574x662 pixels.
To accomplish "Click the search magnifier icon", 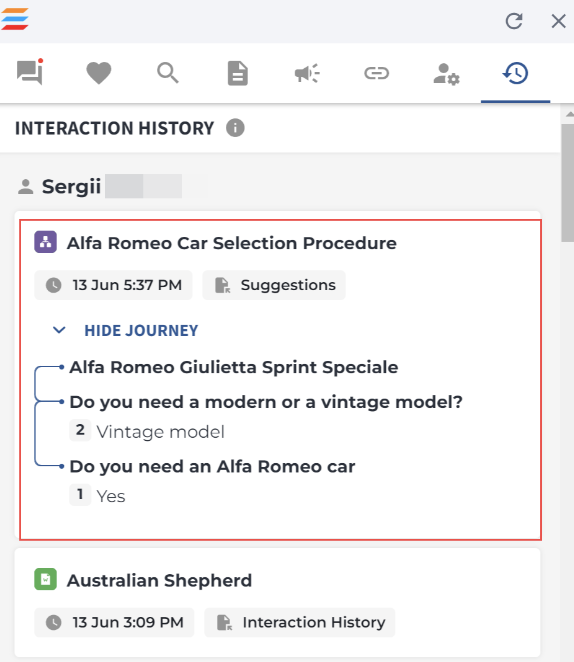I will click(168, 73).
